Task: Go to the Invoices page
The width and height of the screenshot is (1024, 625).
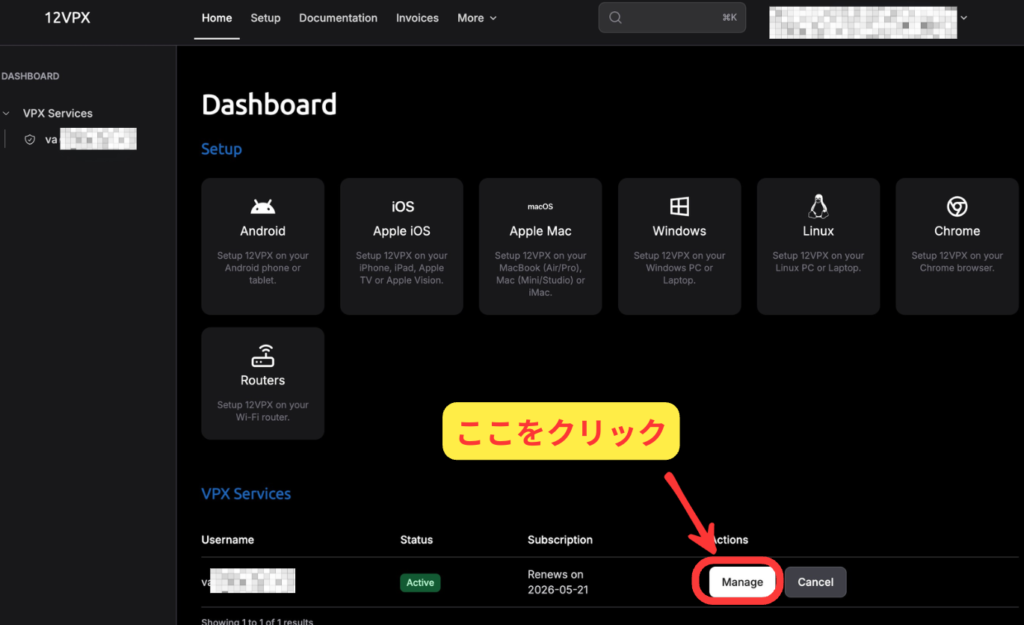Action: pos(417,18)
